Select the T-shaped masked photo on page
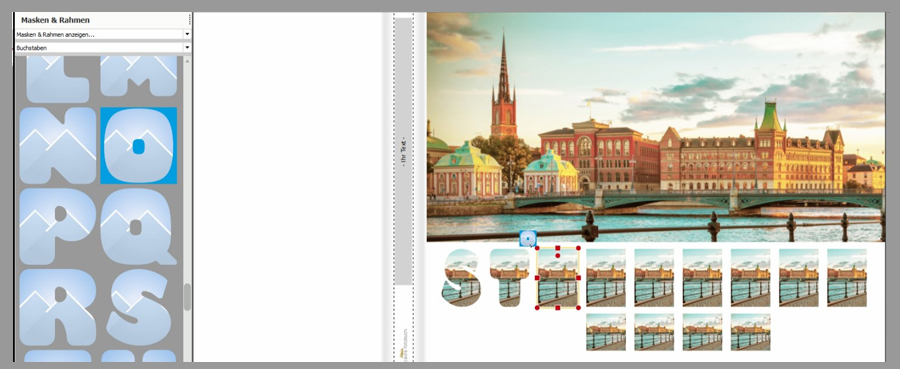 [x=509, y=278]
